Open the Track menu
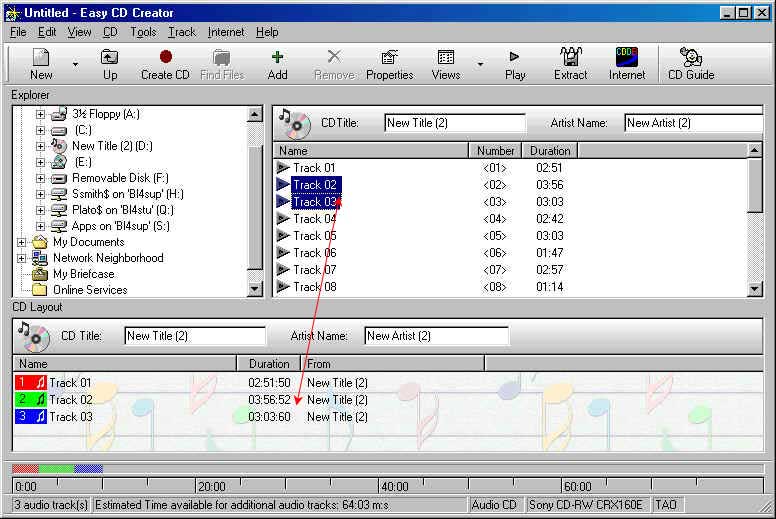The image size is (776, 519). [x=182, y=32]
